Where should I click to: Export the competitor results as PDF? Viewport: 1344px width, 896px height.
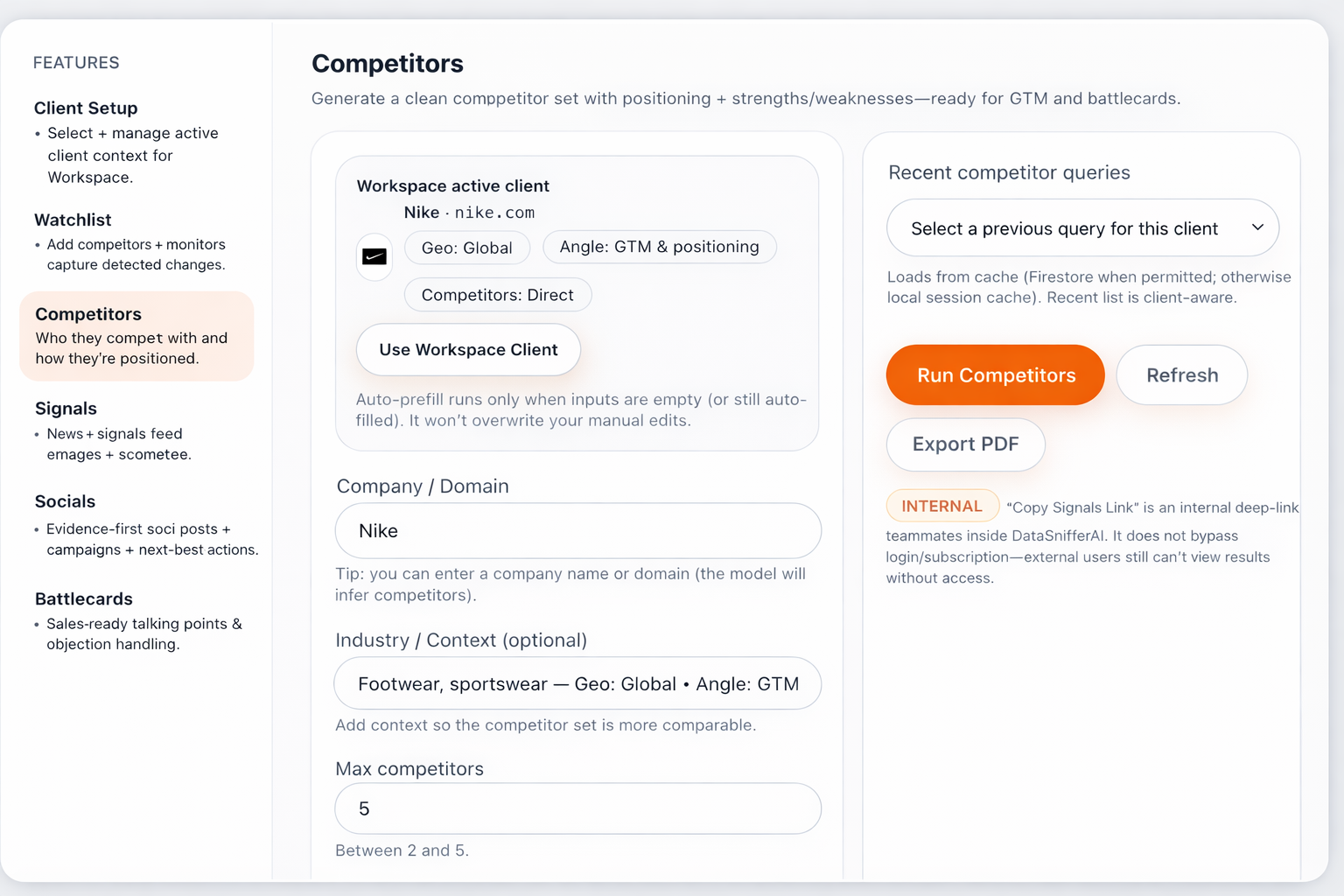(965, 444)
